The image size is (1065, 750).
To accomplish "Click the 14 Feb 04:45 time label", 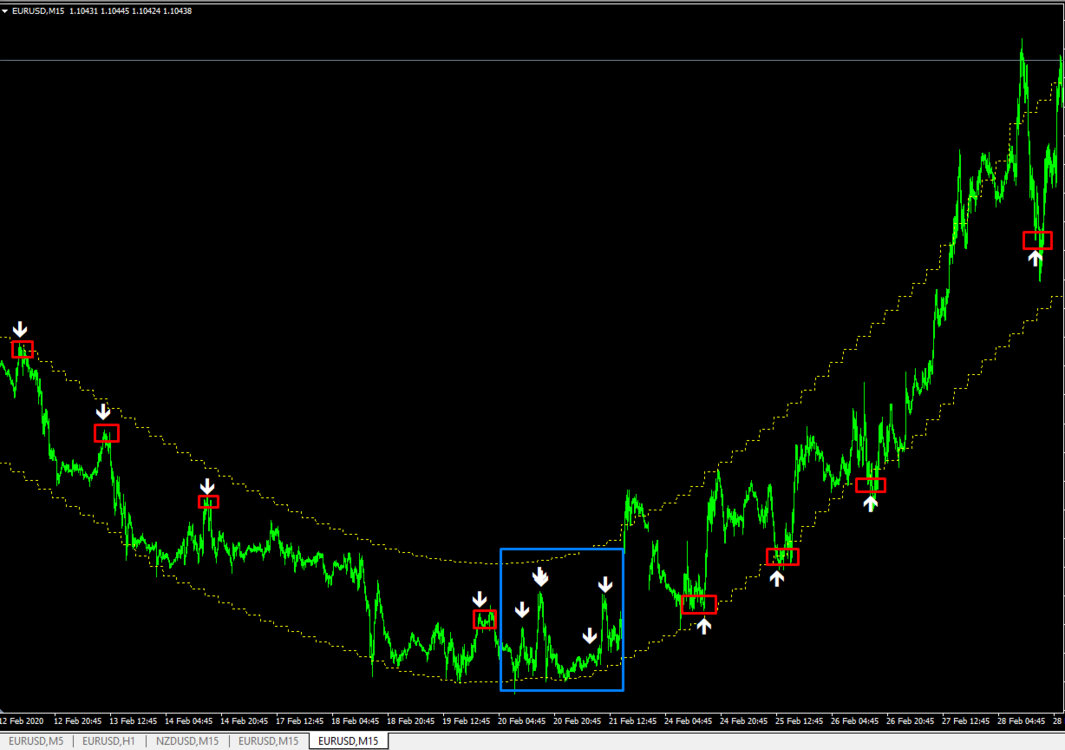I will 189,721.
